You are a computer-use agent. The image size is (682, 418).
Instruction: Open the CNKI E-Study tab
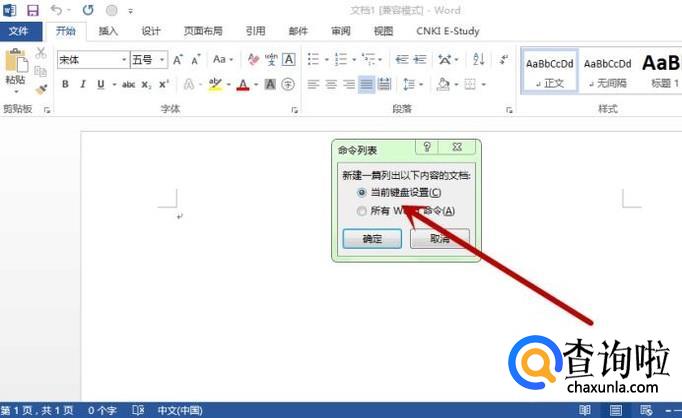coord(448,31)
